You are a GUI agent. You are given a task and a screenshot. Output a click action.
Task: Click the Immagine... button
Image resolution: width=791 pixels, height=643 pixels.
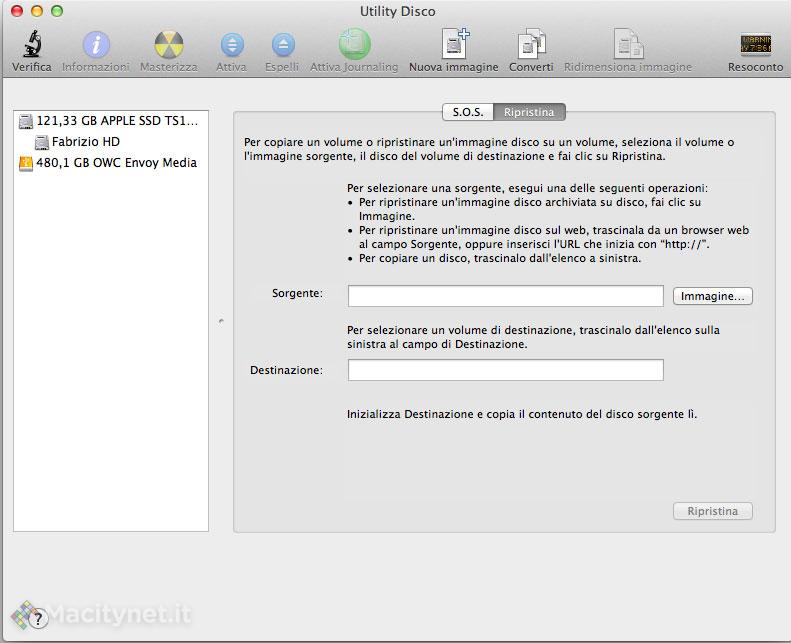pyautogui.click(x=712, y=296)
